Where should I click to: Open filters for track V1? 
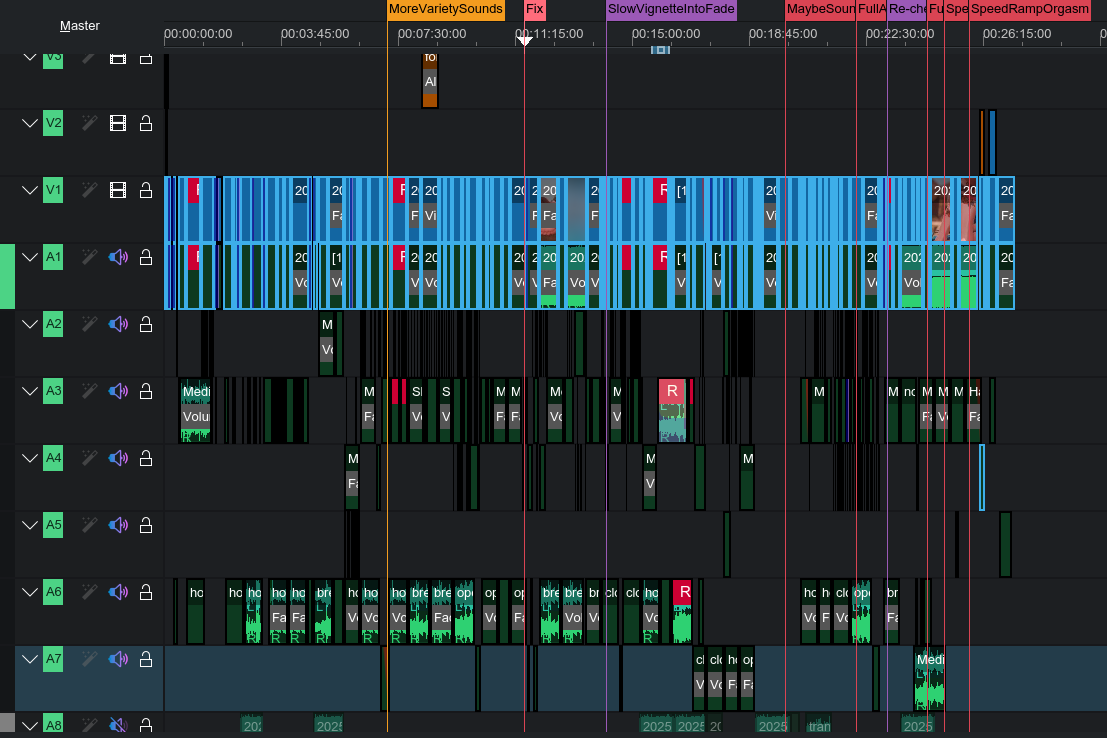point(89,191)
